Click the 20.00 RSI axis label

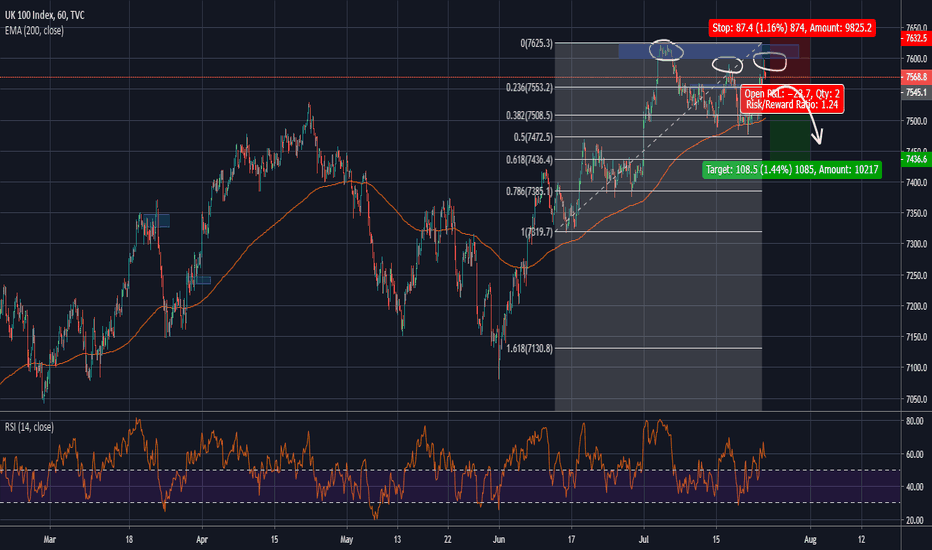point(915,520)
